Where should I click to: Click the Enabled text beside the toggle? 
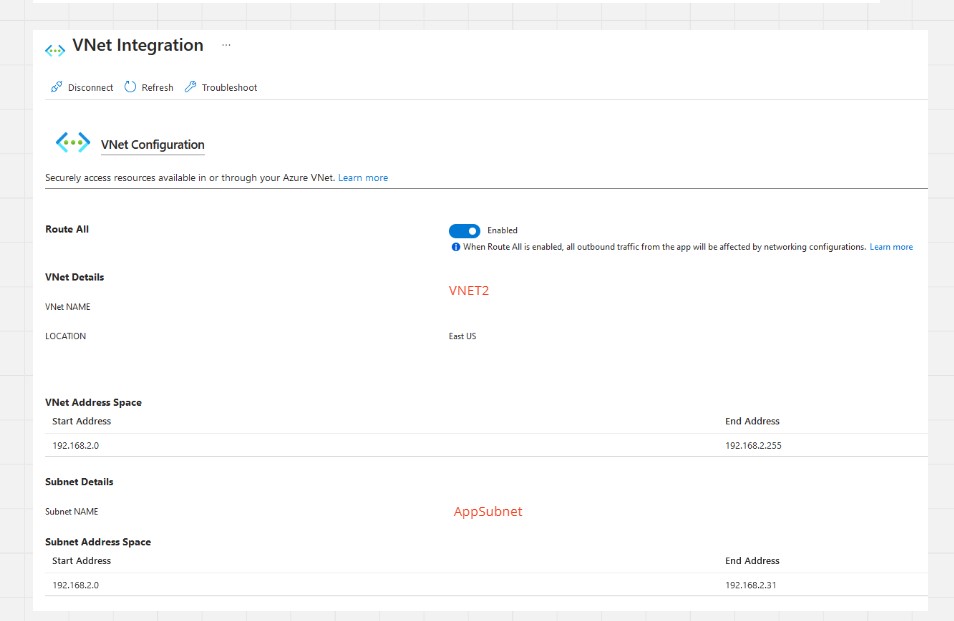pos(503,231)
